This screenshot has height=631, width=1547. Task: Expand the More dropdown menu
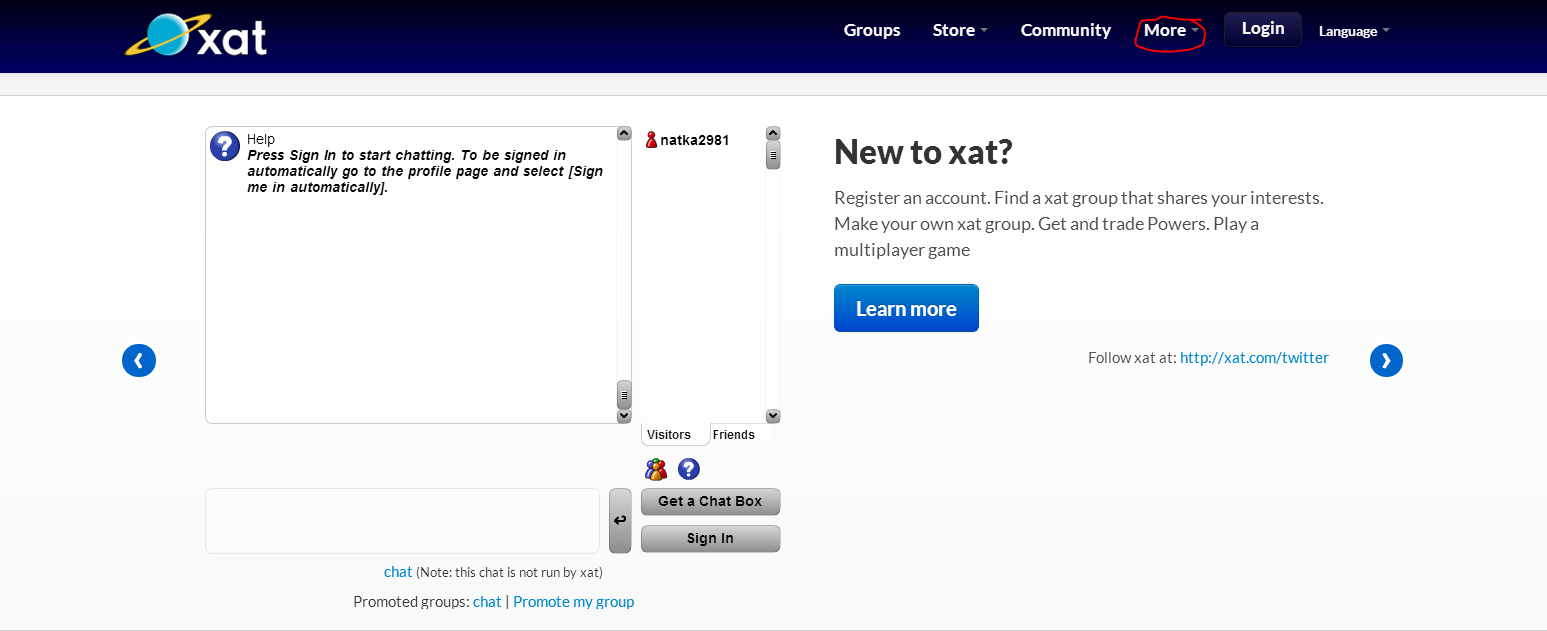coord(1171,30)
